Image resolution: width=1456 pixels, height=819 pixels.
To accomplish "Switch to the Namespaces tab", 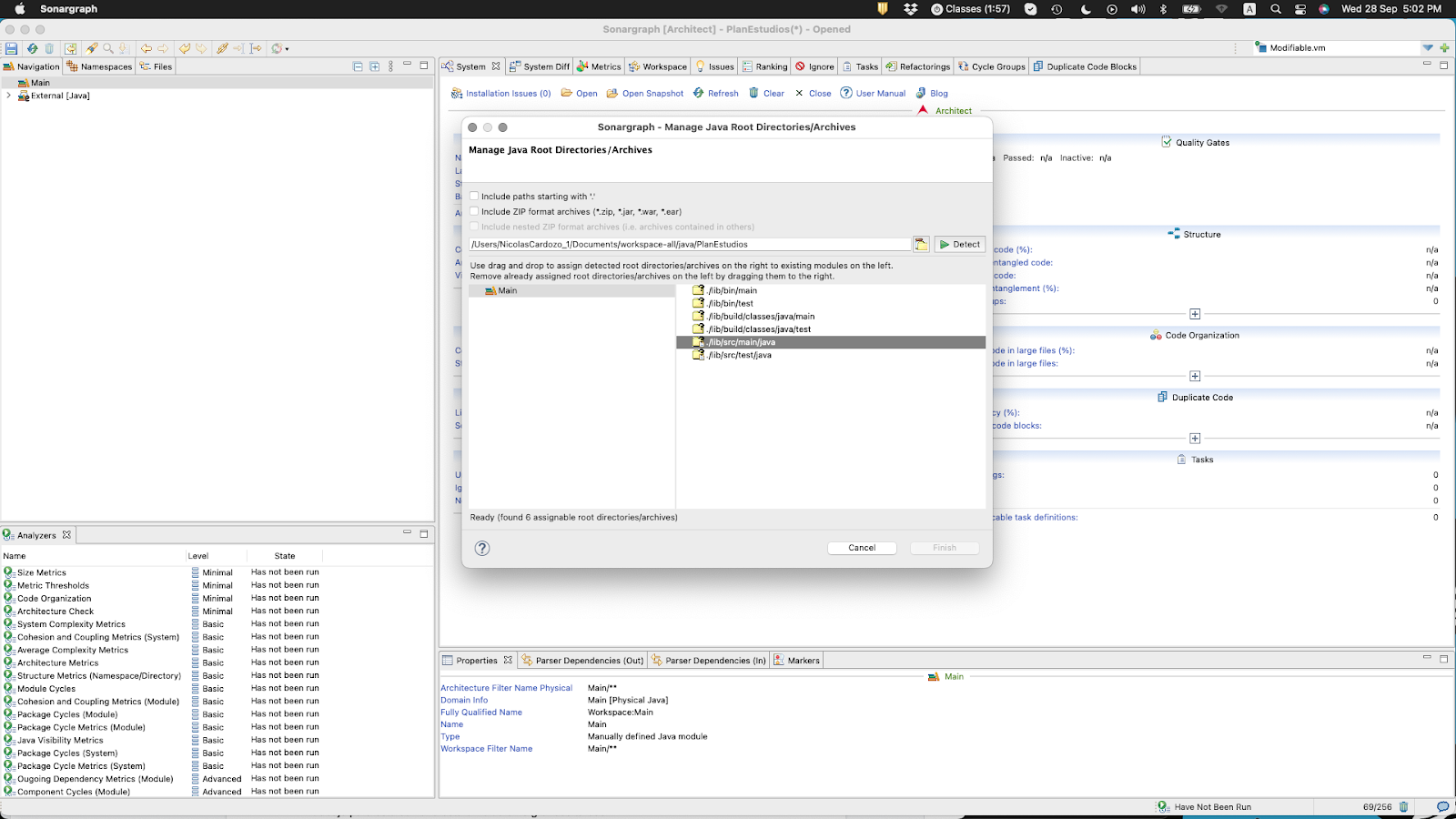I will [x=99, y=66].
